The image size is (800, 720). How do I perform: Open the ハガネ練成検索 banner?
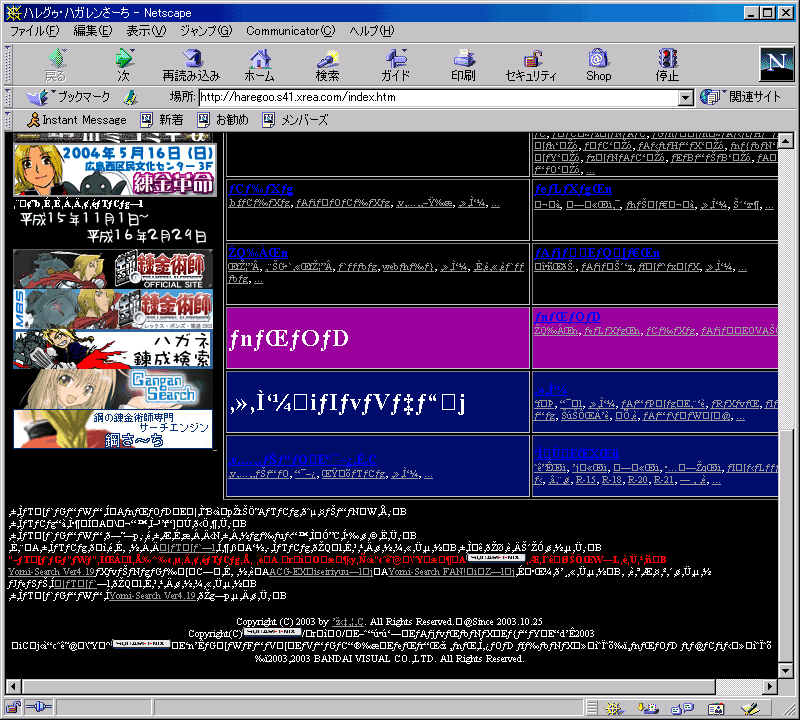point(113,349)
